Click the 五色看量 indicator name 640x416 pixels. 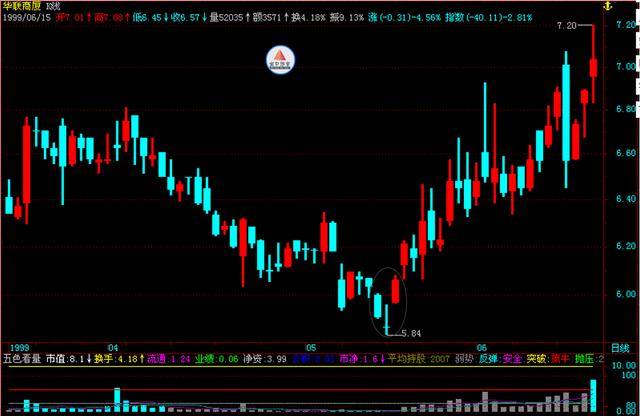point(22,359)
